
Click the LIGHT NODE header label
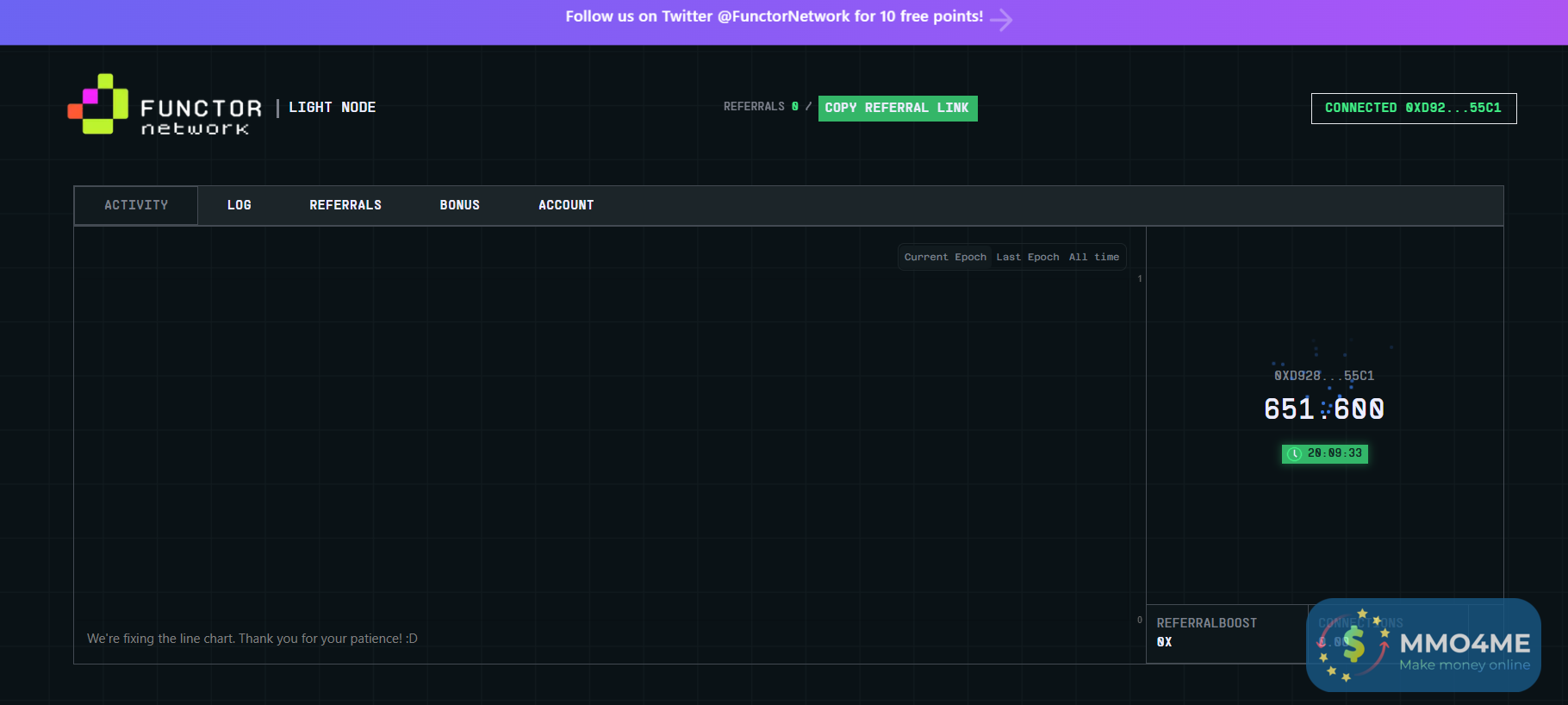click(x=333, y=107)
